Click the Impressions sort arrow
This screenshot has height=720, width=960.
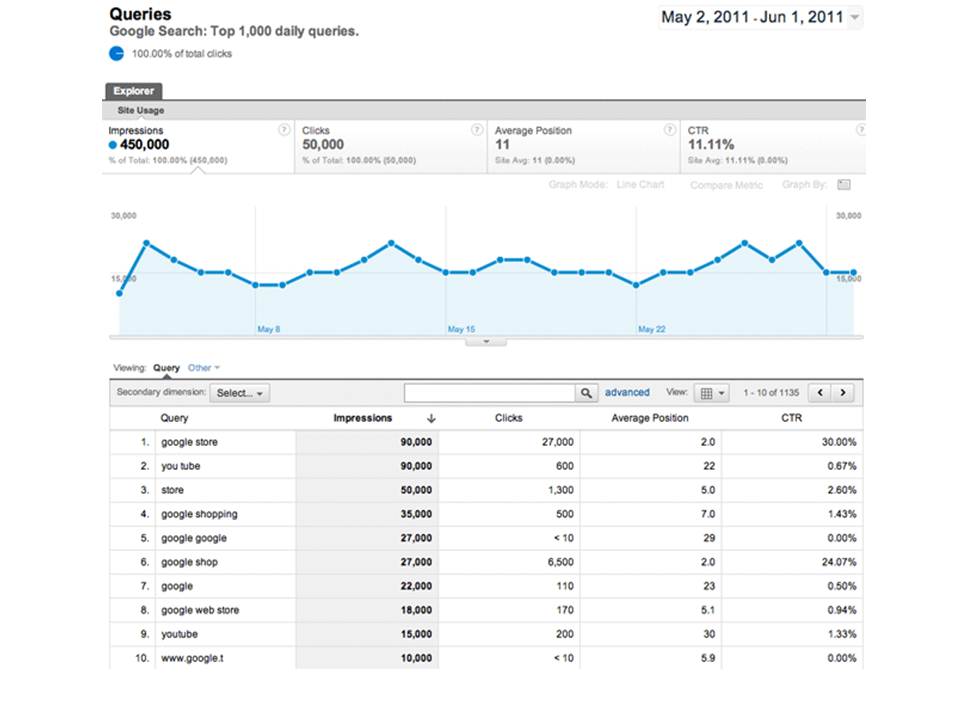pos(431,419)
